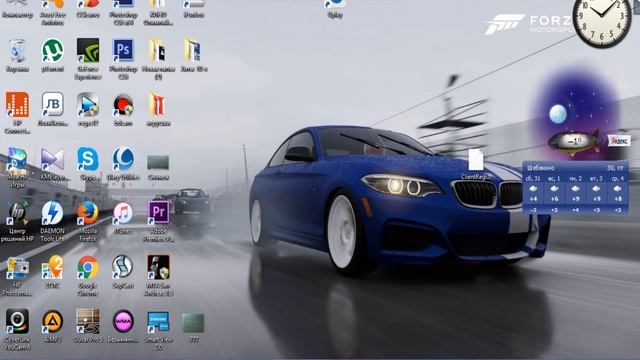Select the ср, 4 forecast column
The image size is (640, 360).
point(618,194)
